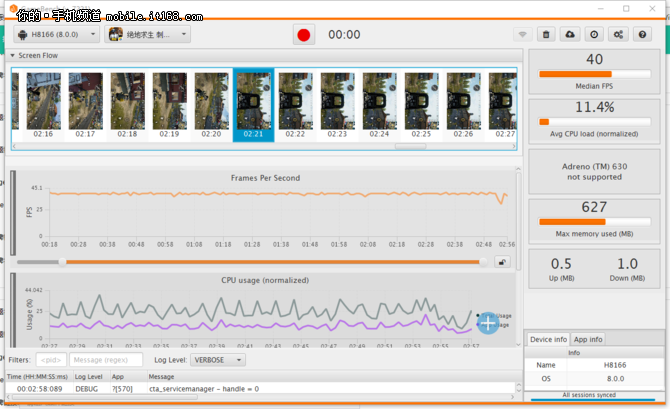Image resolution: width=670 pixels, height=409 pixels.
Task: Click the pid filter input field
Action: 51,359
